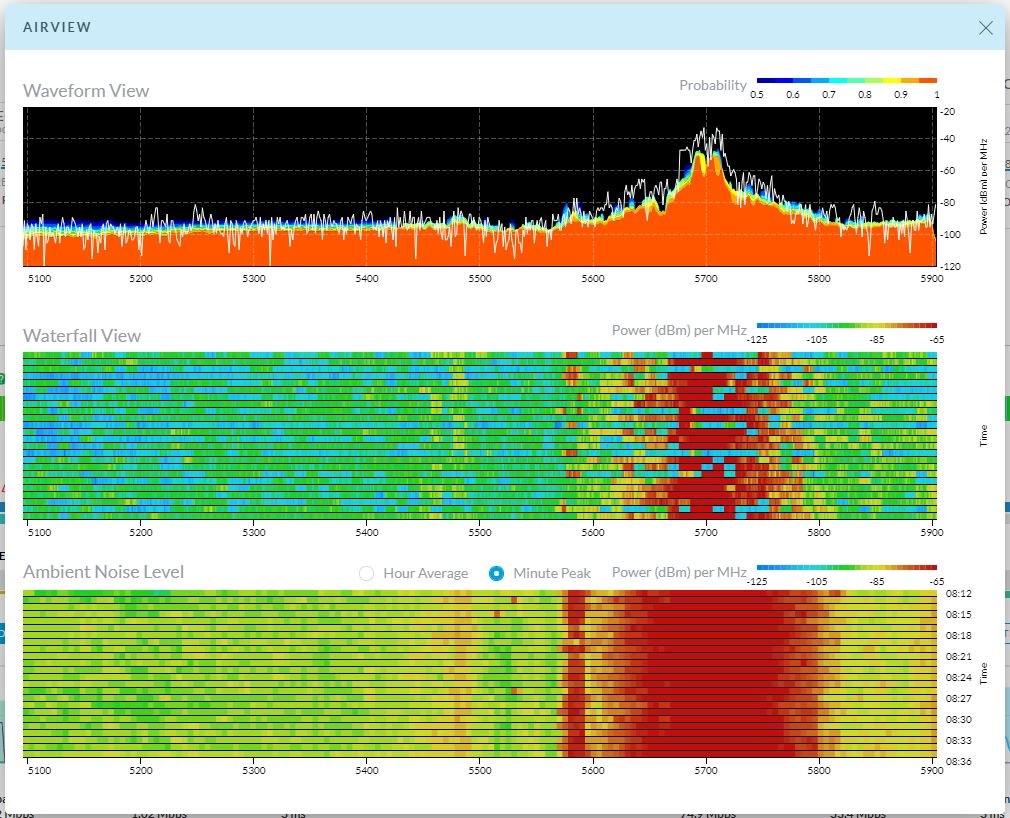This screenshot has width=1010, height=818.
Task: Click the Waterfall View heading
Action: pyautogui.click(x=82, y=336)
